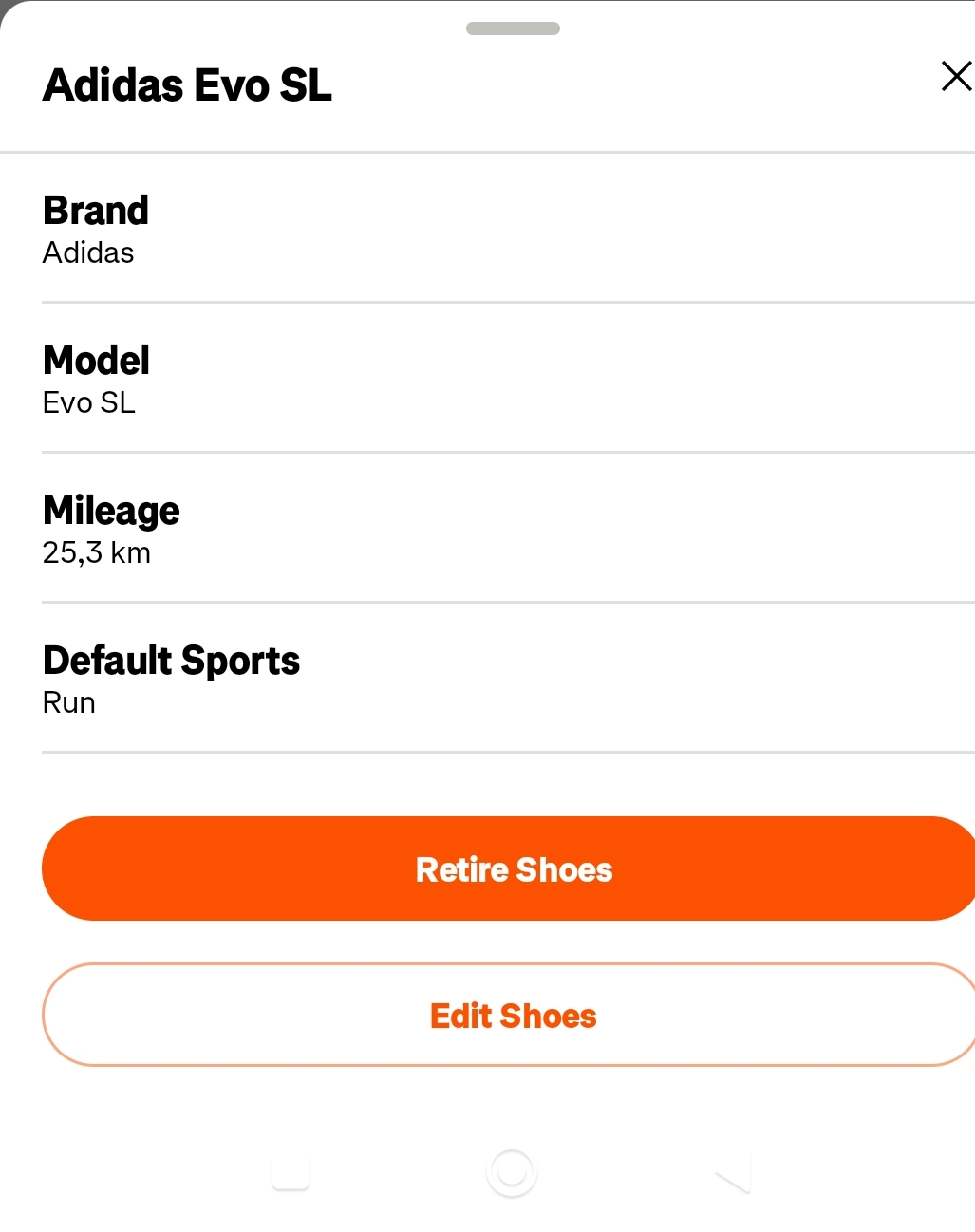Click the divider line below Brand row
Screen dimensions: 975x1232
coord(508,303)
